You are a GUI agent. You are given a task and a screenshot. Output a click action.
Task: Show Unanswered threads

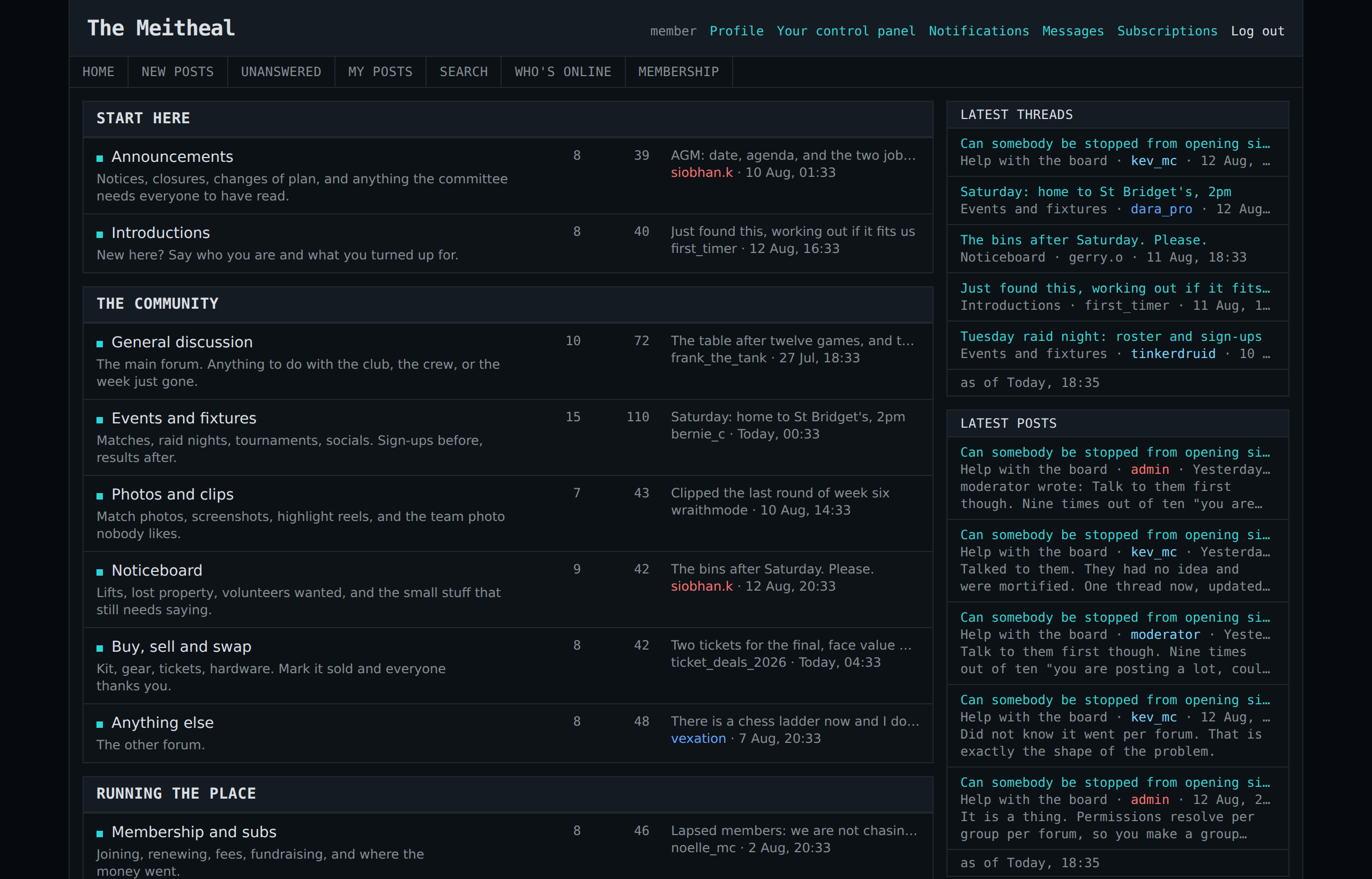point(281,72)
